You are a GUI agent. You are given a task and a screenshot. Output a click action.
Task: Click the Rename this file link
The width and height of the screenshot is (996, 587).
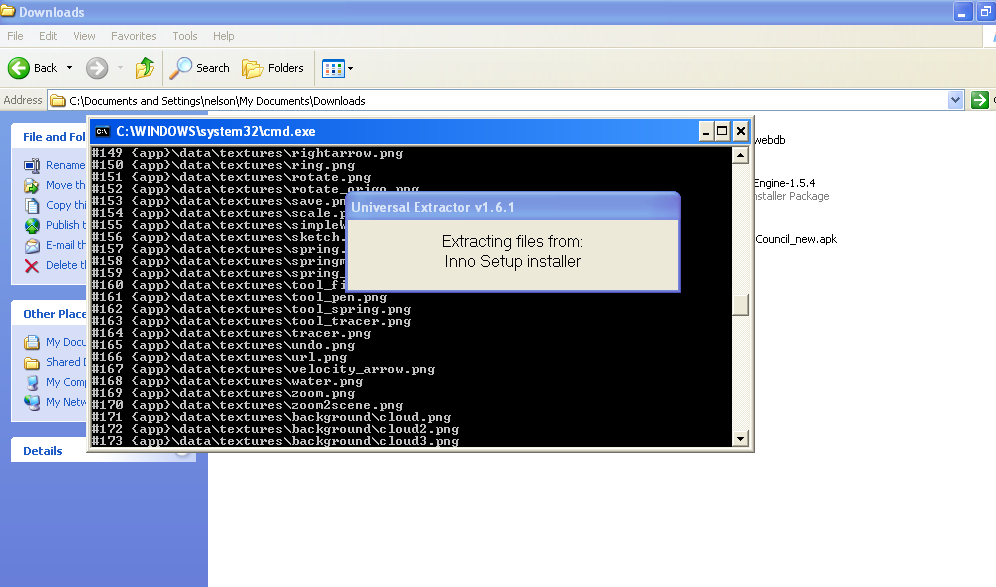[65, 165]
